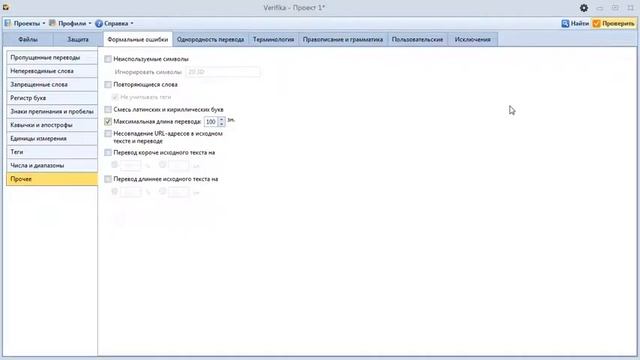Image resolution: width=640 pixels, height=360 pixels.
Task: Decrease max translation length with down arrow
Action: click(222, 124)
